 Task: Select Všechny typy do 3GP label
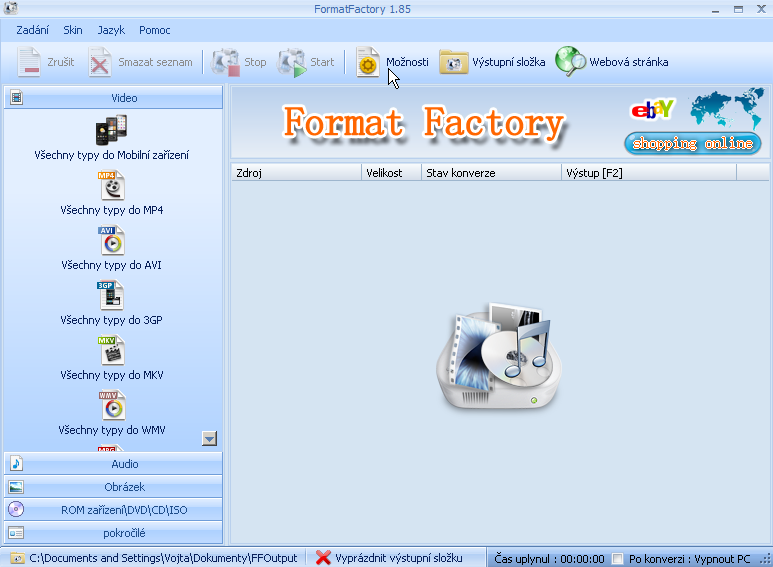(111, 320)
